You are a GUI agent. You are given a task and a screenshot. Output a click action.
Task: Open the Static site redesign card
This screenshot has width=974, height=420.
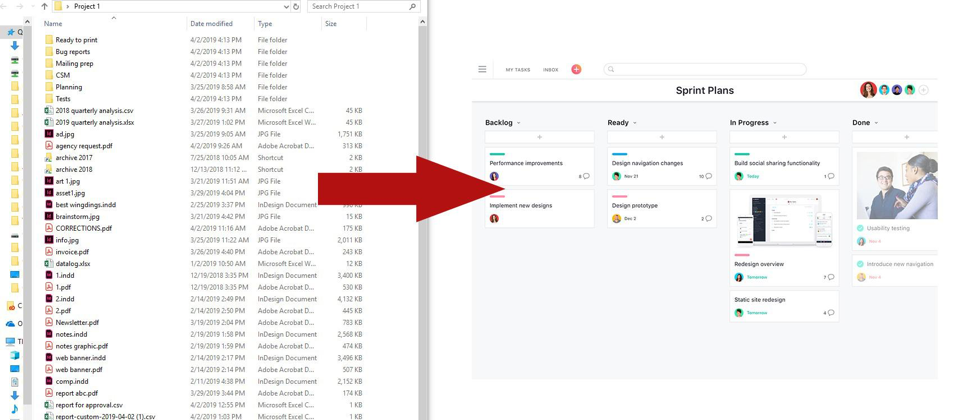click(785, 306)
